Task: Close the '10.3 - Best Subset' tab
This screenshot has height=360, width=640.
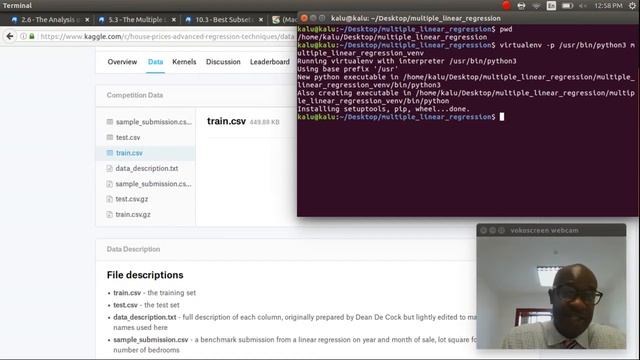Action: tap(261, 20)
